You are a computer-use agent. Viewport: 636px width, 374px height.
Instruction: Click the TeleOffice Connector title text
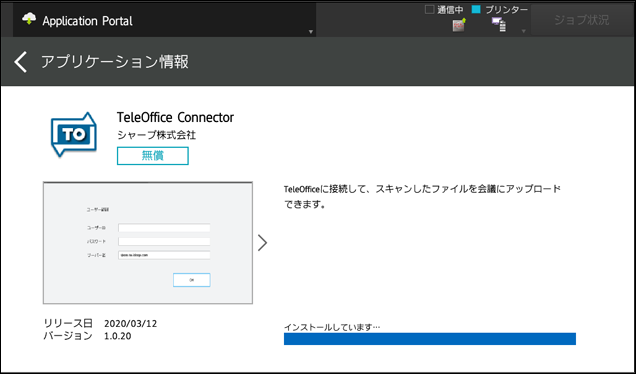click(175, 118)
